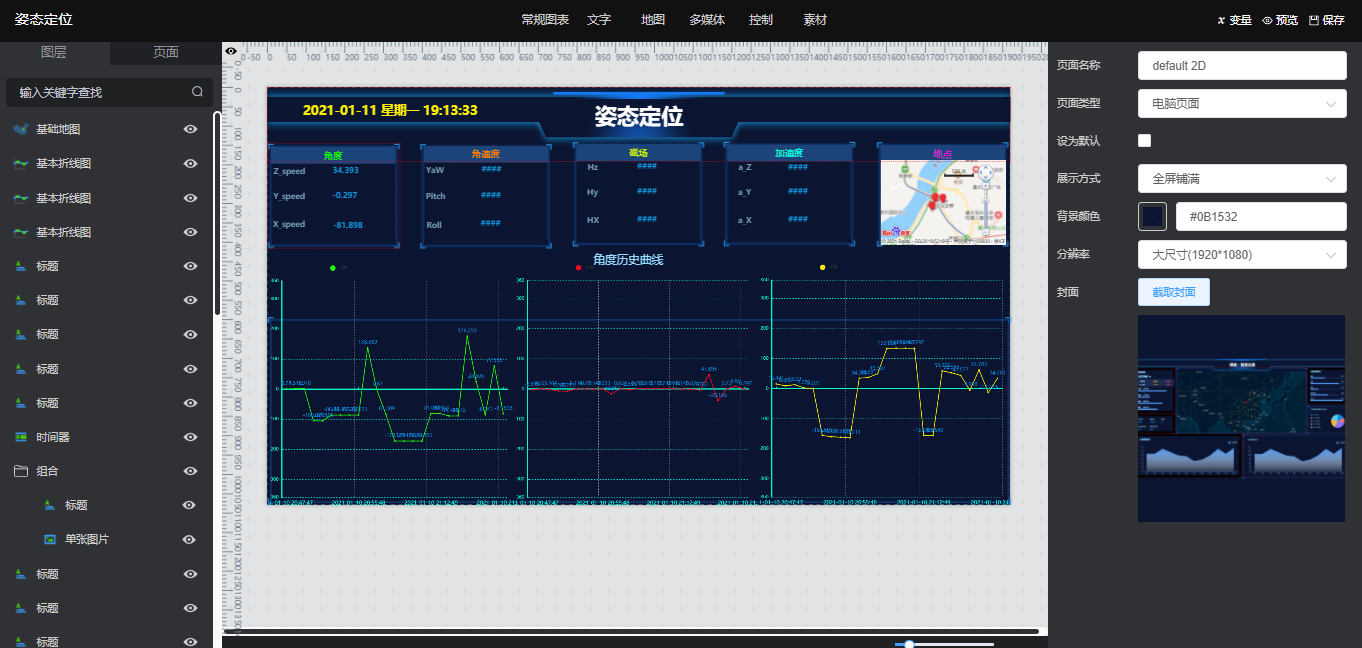Toggle eye of 标题 inside 组合 group
1362x648 pixels.
[190, 505]
